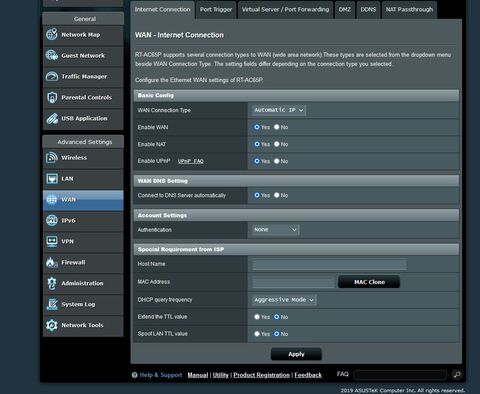This screenshot has height=394, width=480.
Task: Set Enable WAN to Yes
Action: [257, 127]
